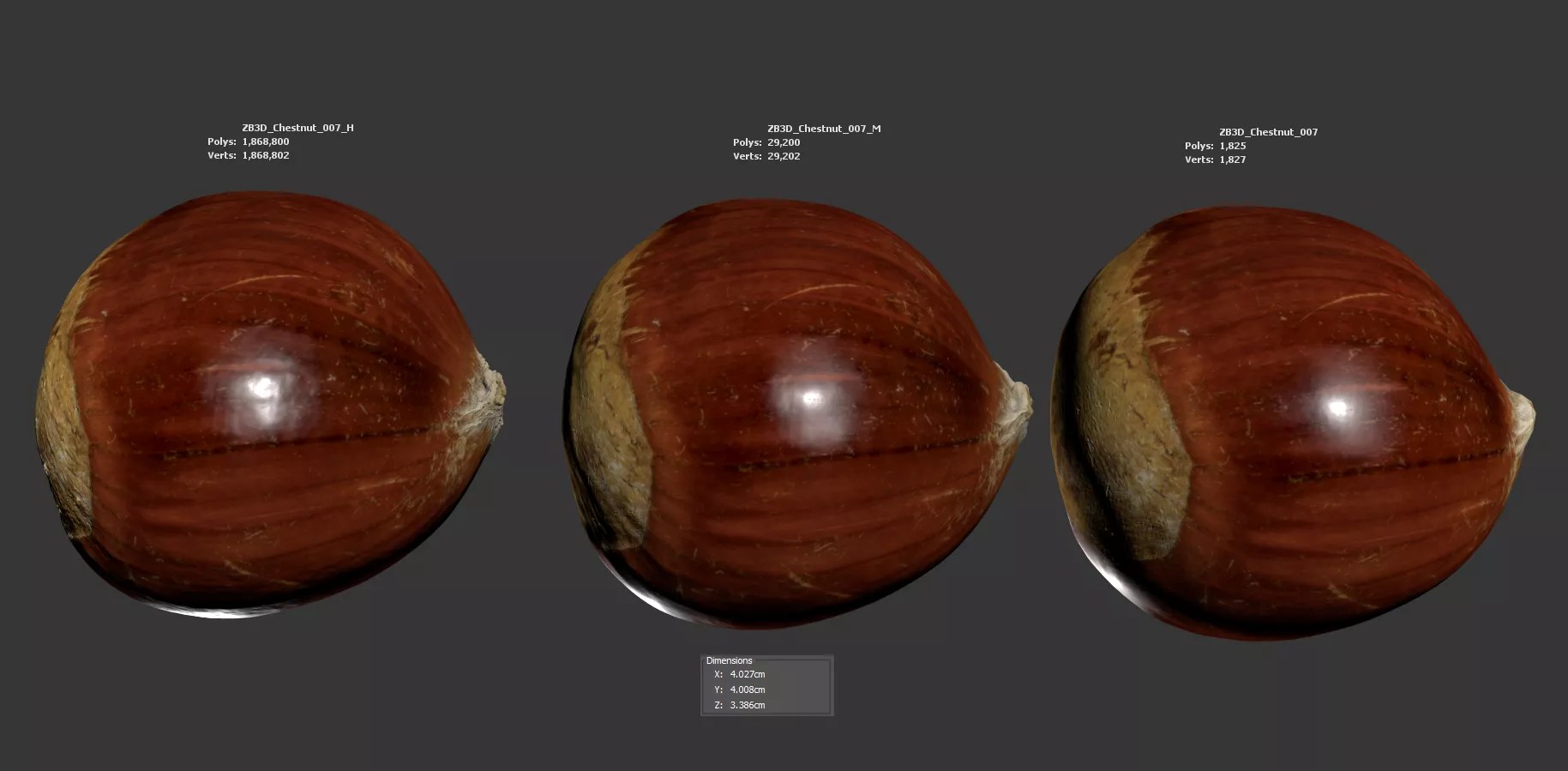Select the ZB3D_Chestnut_007_M name label

pyautogui.click(x=824, y=129)
